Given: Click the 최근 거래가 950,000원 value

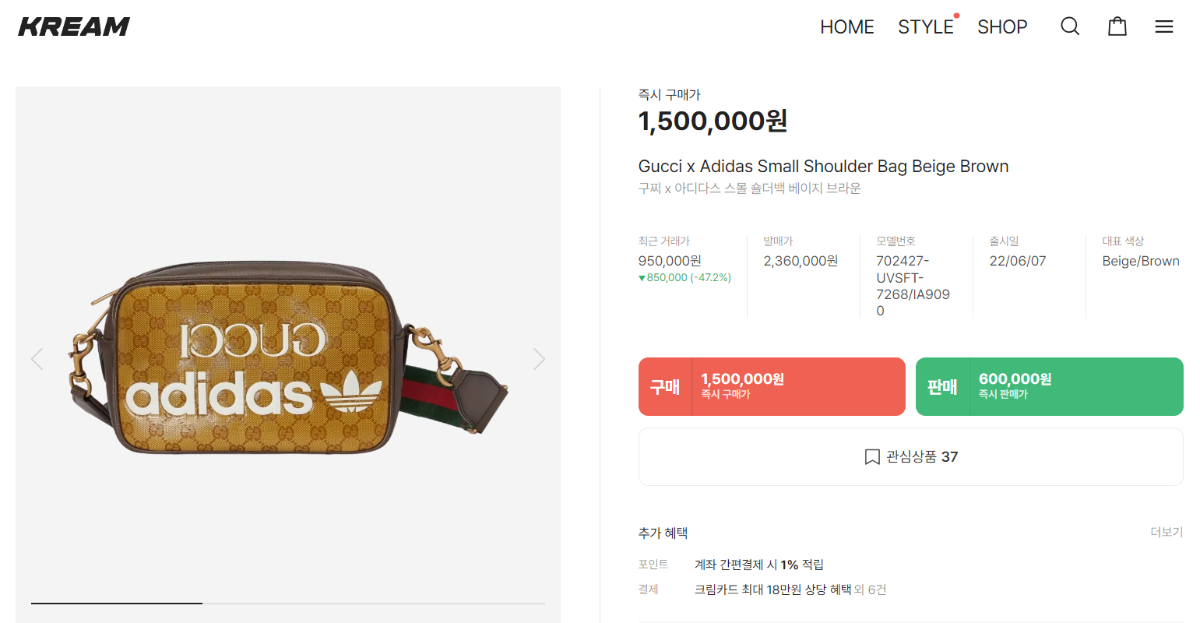Looking at the screenshot, I should [x=670, y=261].
